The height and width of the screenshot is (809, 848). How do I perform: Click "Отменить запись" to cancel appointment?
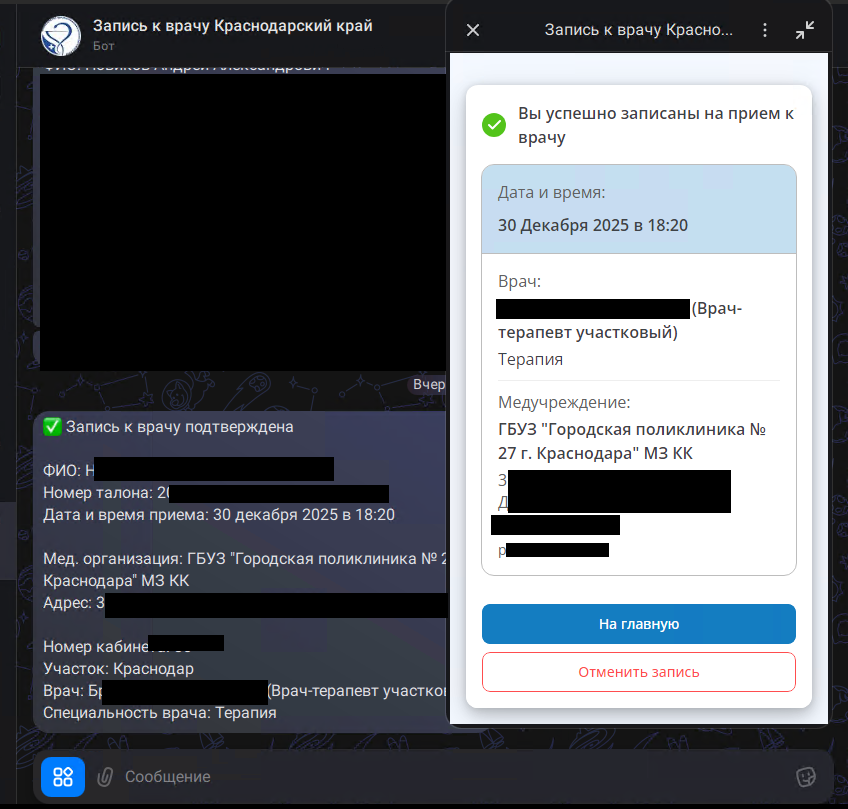coord(638,672)
